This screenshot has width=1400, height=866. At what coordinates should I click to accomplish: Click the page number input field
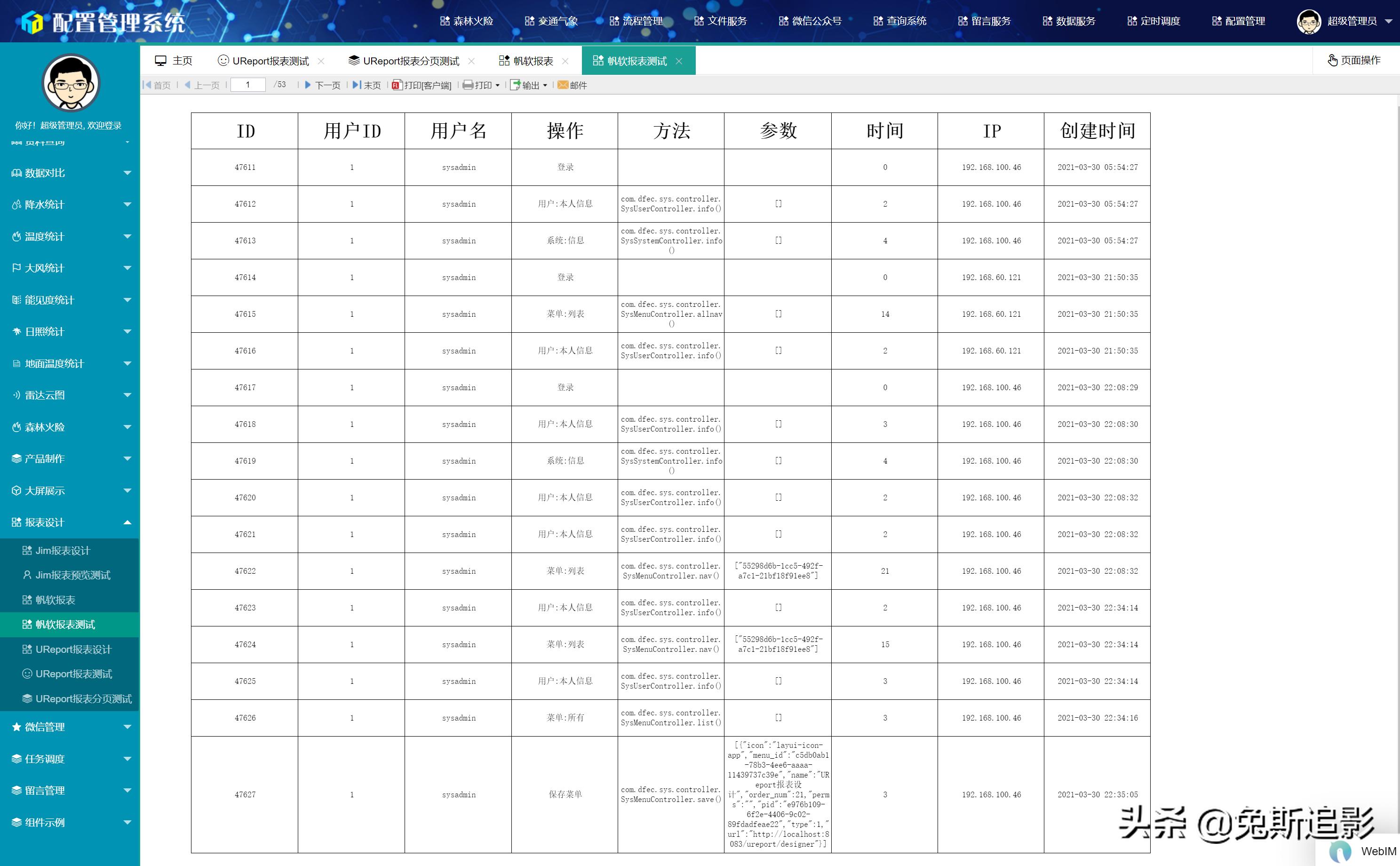pyautogui.click(x=247, y=84)
